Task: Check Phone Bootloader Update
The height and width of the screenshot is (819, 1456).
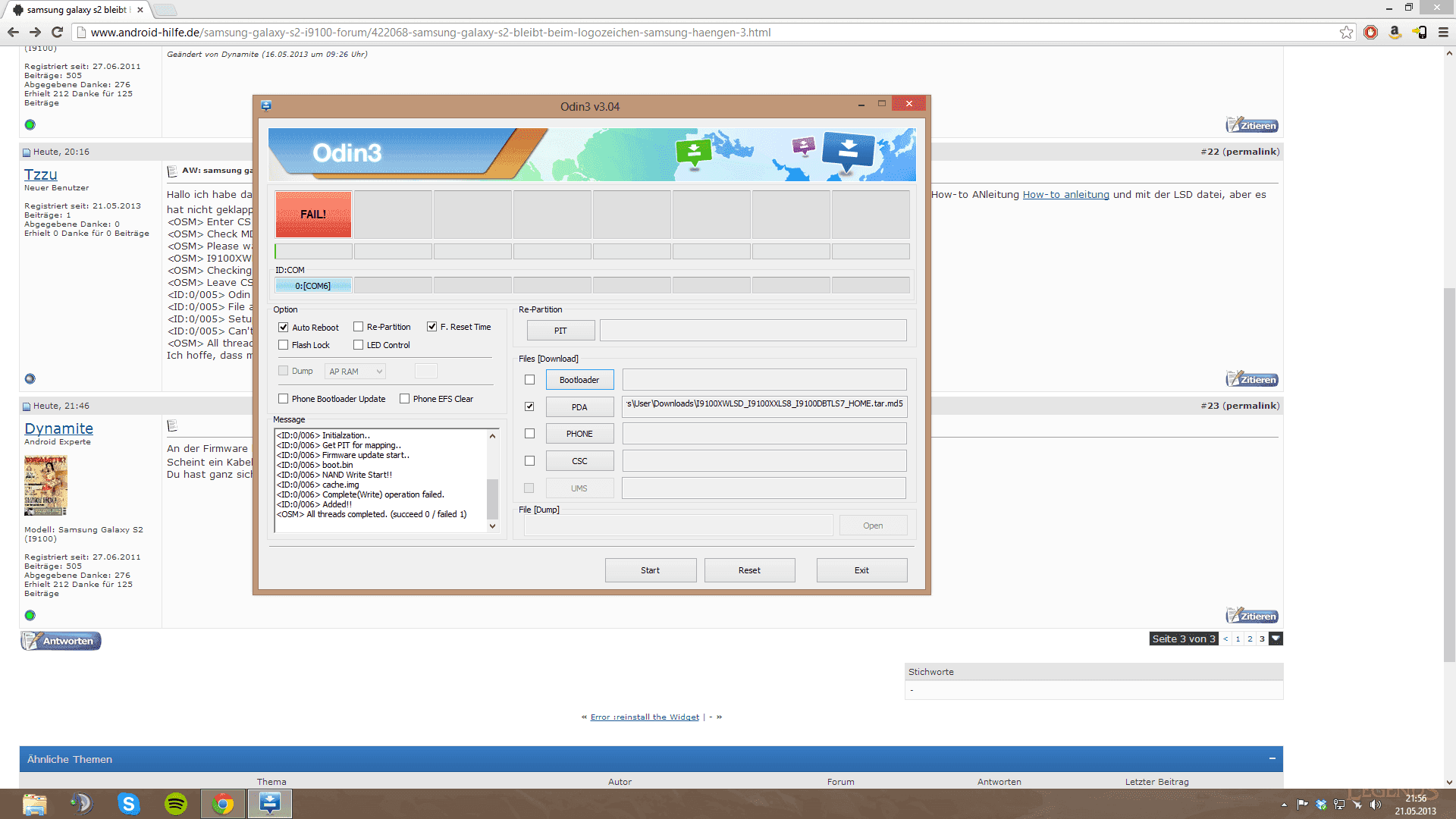Action: point(284,399)
